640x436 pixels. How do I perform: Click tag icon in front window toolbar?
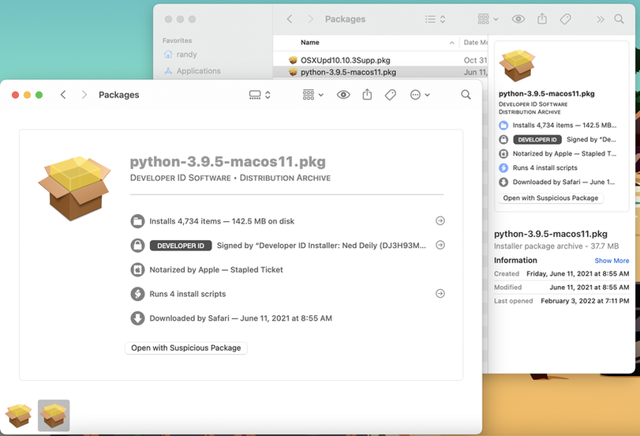pyautogui.click(x=390, y=95)
